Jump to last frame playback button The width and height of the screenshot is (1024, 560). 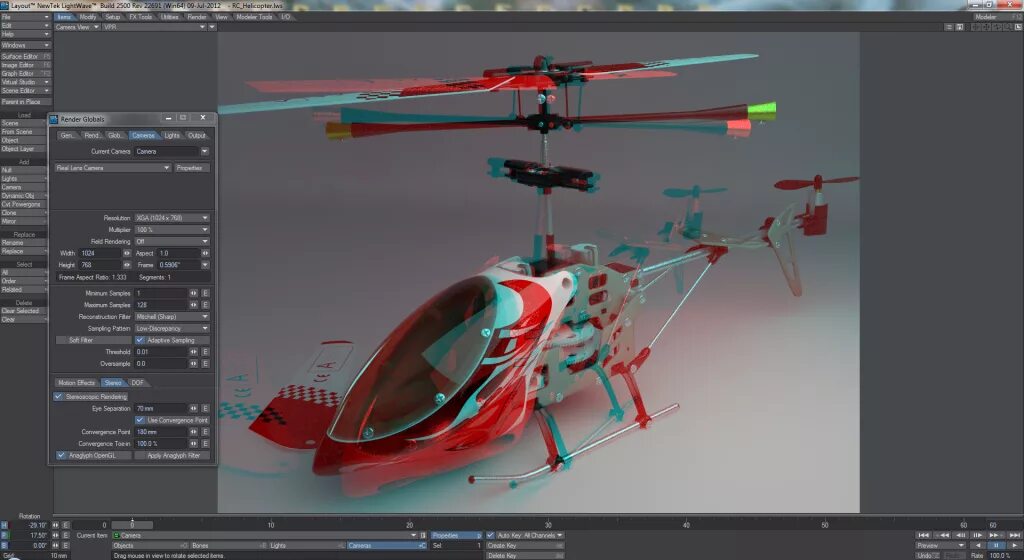pyautogui.click(x=1015, y=535)
